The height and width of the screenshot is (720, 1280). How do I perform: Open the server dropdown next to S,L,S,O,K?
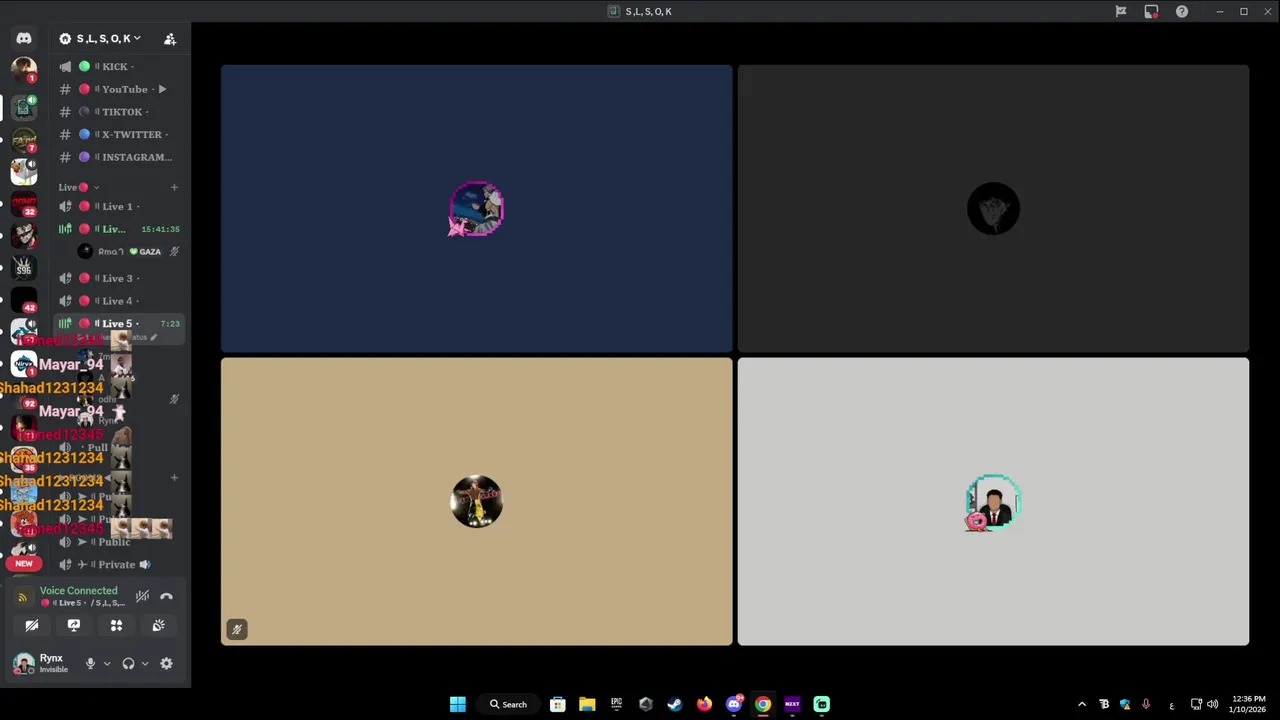tap(137, 38)
